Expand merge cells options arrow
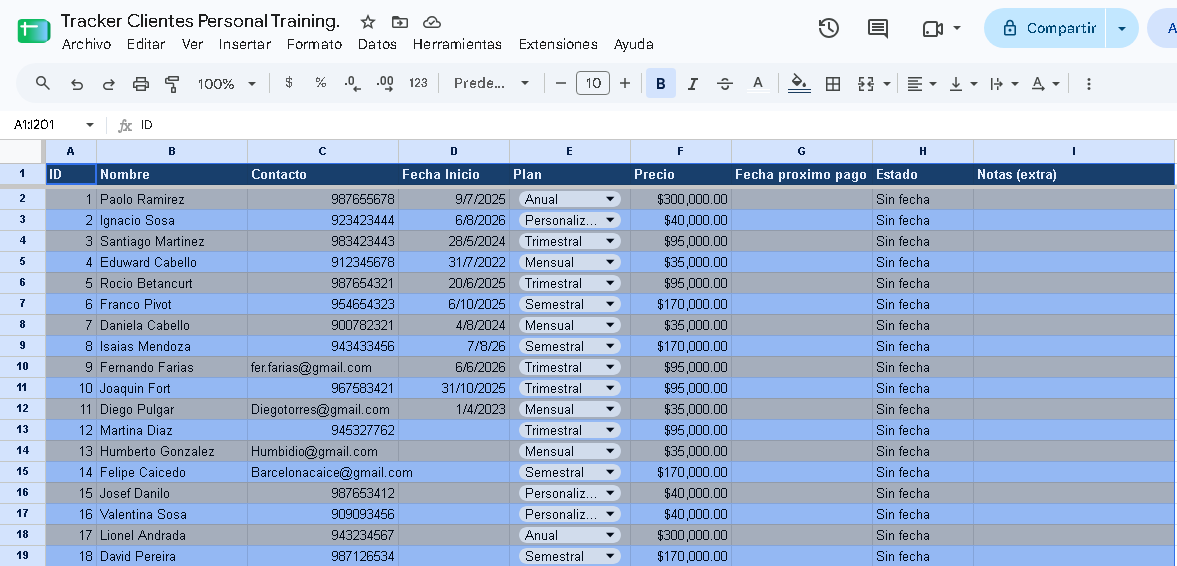The image size is (1177, 566). pos(887,84)
